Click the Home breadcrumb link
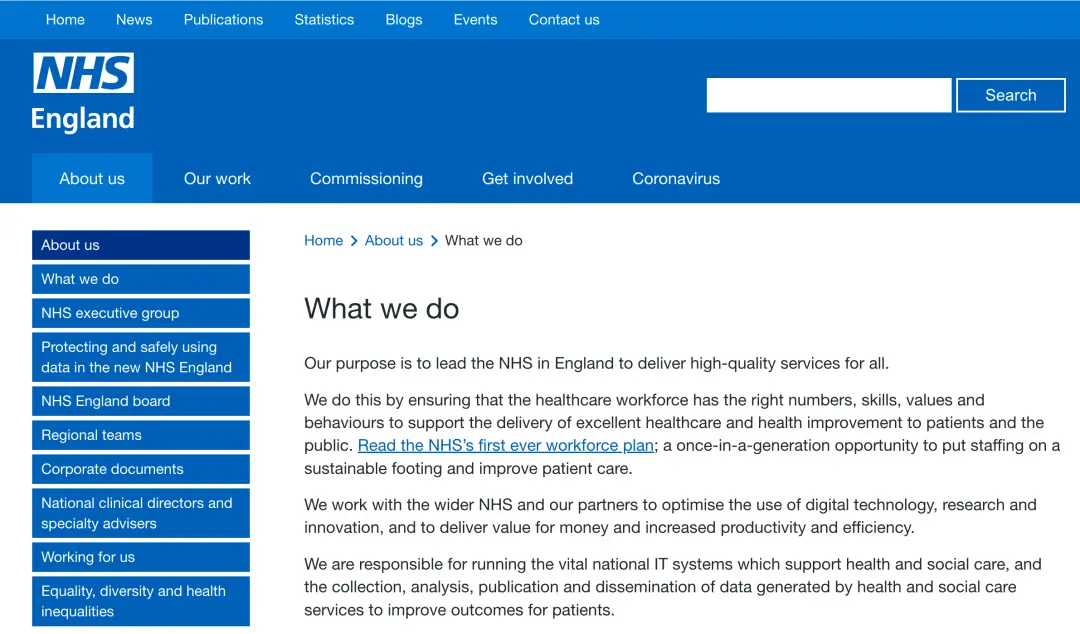The height and width of the screenshot is (634, 1080). click(324, 241)
